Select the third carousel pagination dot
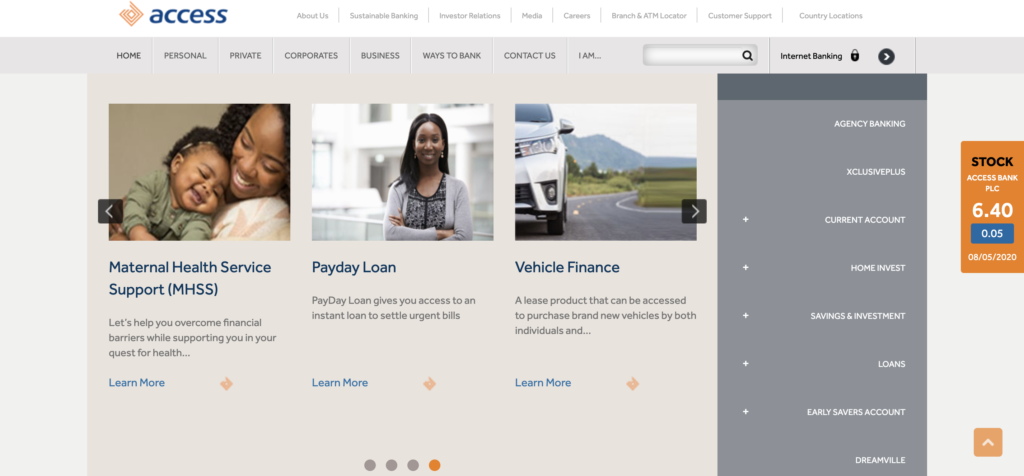The image size is (1024, 476). point(413,465)
